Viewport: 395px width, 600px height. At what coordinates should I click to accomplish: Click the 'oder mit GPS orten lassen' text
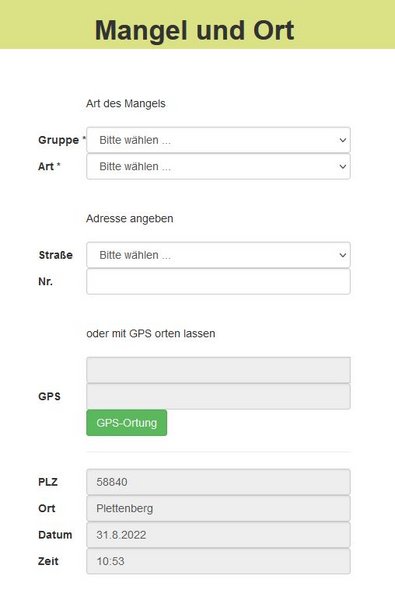pos(151,334)
